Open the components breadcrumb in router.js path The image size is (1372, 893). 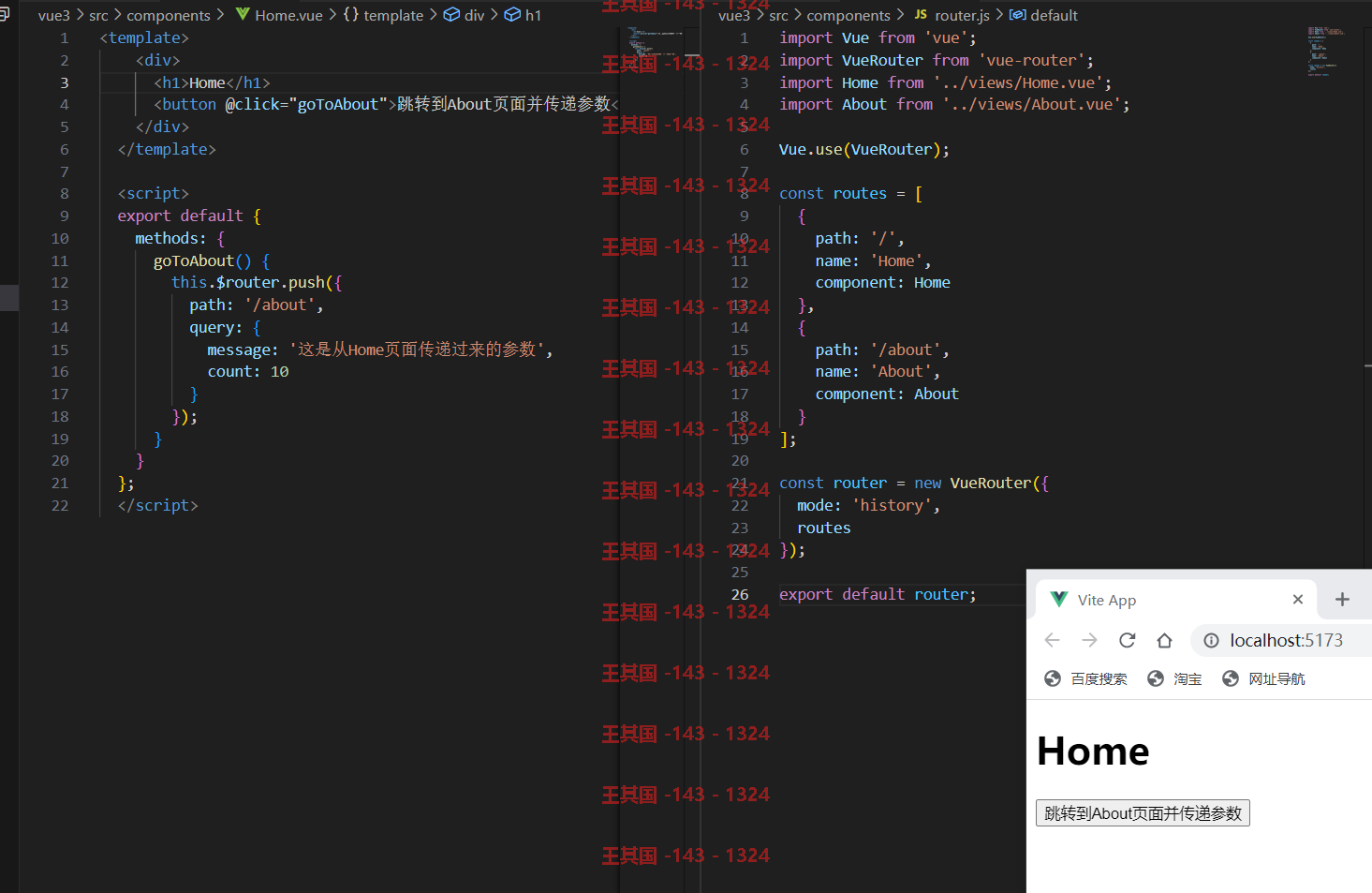(x=848, y=15)
